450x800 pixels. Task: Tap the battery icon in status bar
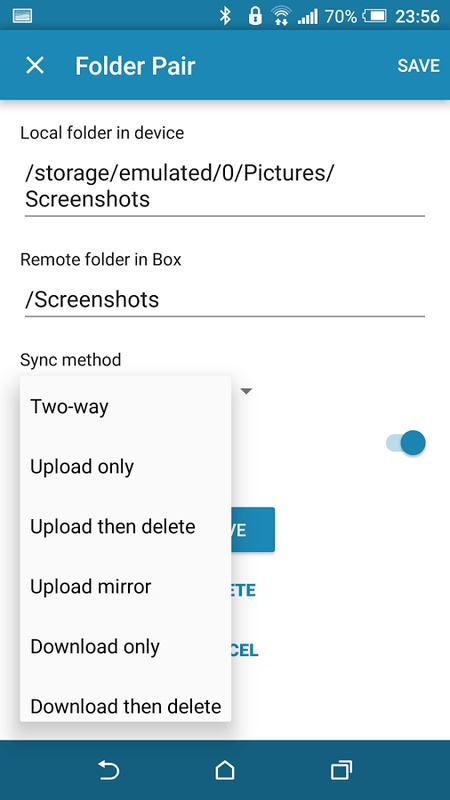coord(374,16)
